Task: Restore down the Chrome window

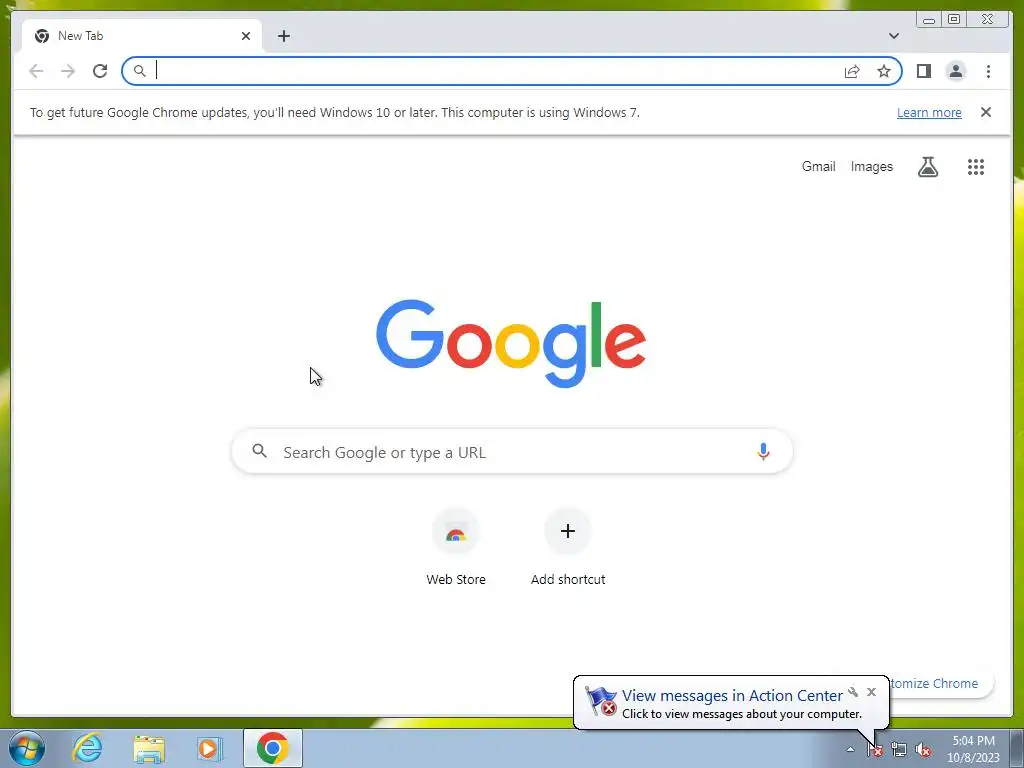Action: click(x=953, y=20)
